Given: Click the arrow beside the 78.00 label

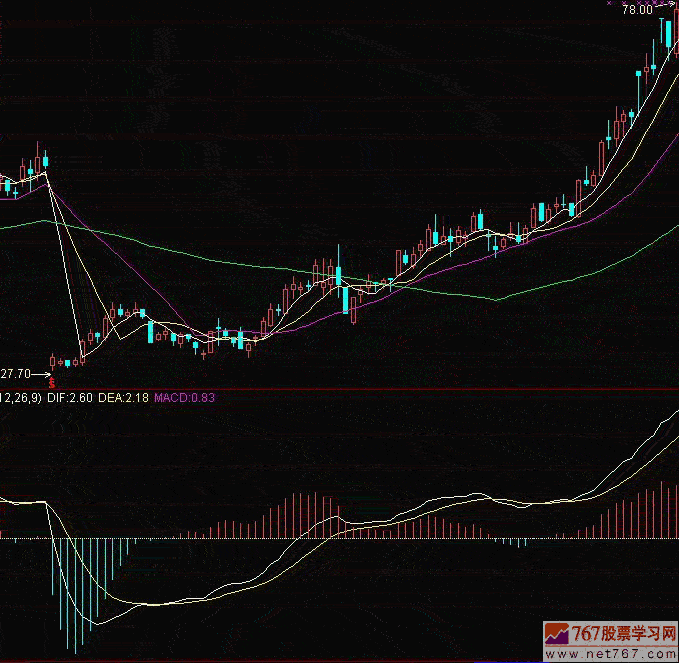Looking at the screenshot, I should [x=663, y=10].
